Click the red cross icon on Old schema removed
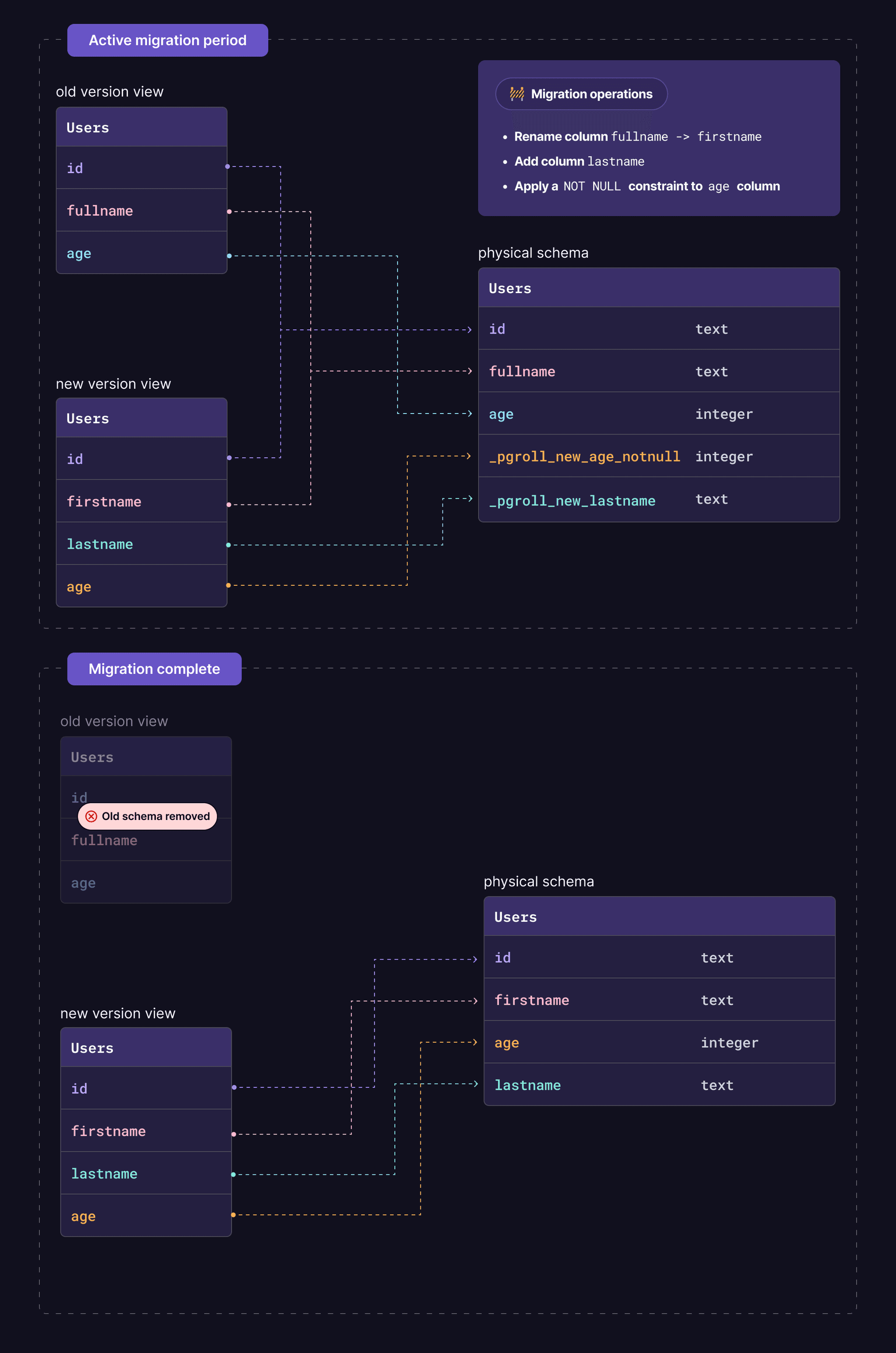Screen dimensions: 896x1353 [x=91, y=816]
